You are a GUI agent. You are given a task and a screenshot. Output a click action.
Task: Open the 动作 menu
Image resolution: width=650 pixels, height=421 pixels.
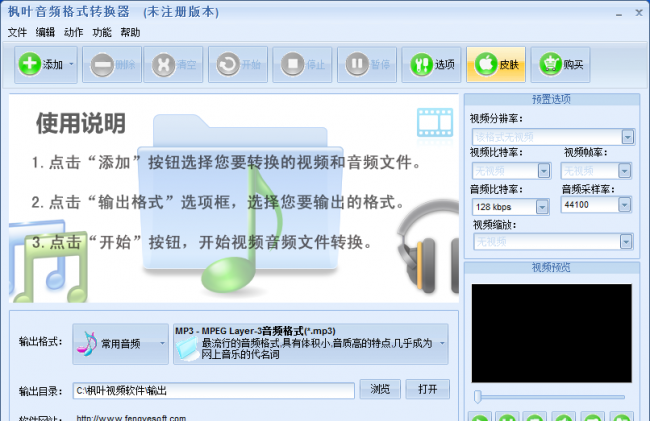(x=73, y=32)
